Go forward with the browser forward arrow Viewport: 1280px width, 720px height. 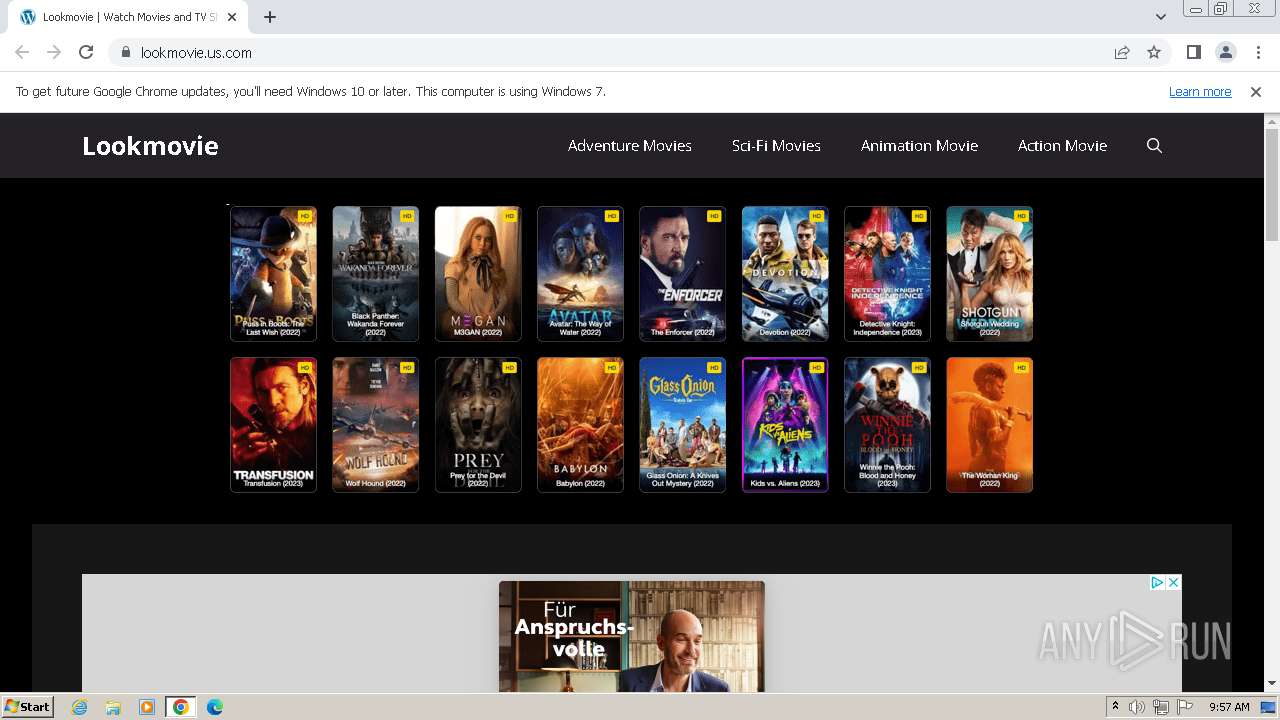tap(54, 52)
